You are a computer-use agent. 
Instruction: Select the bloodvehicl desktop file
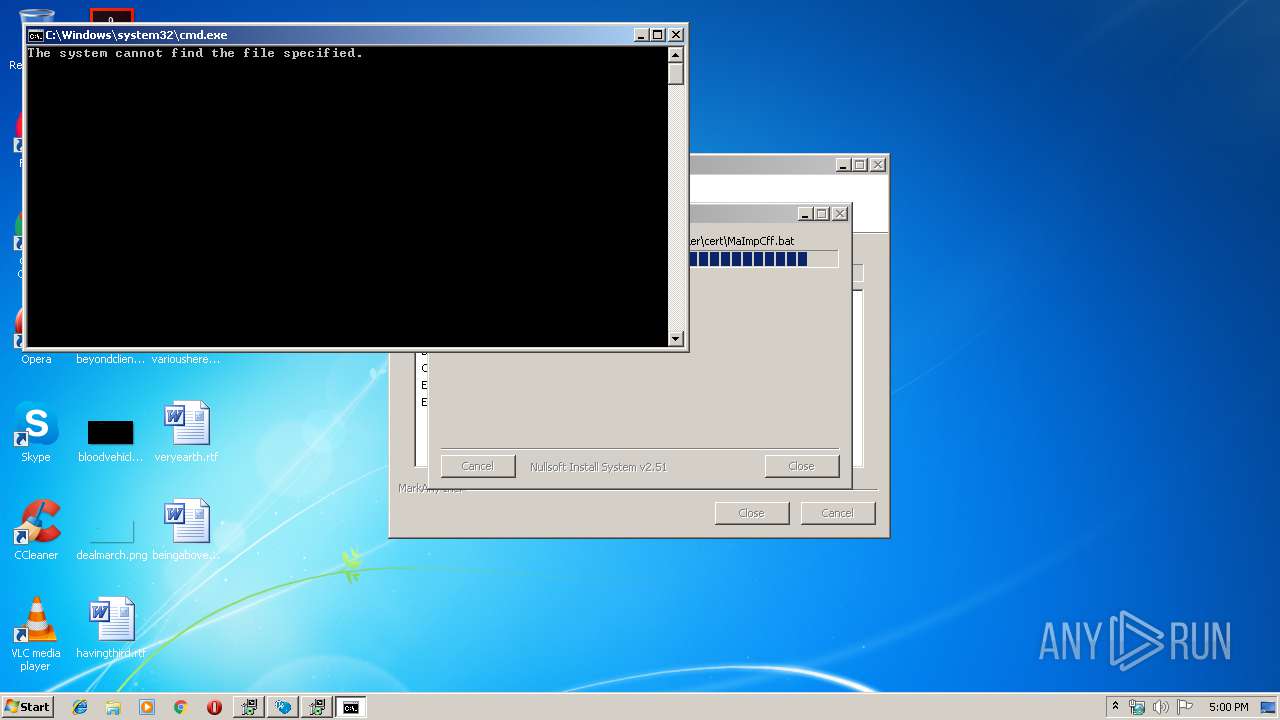pyautogui.click(x=110, y=440)
